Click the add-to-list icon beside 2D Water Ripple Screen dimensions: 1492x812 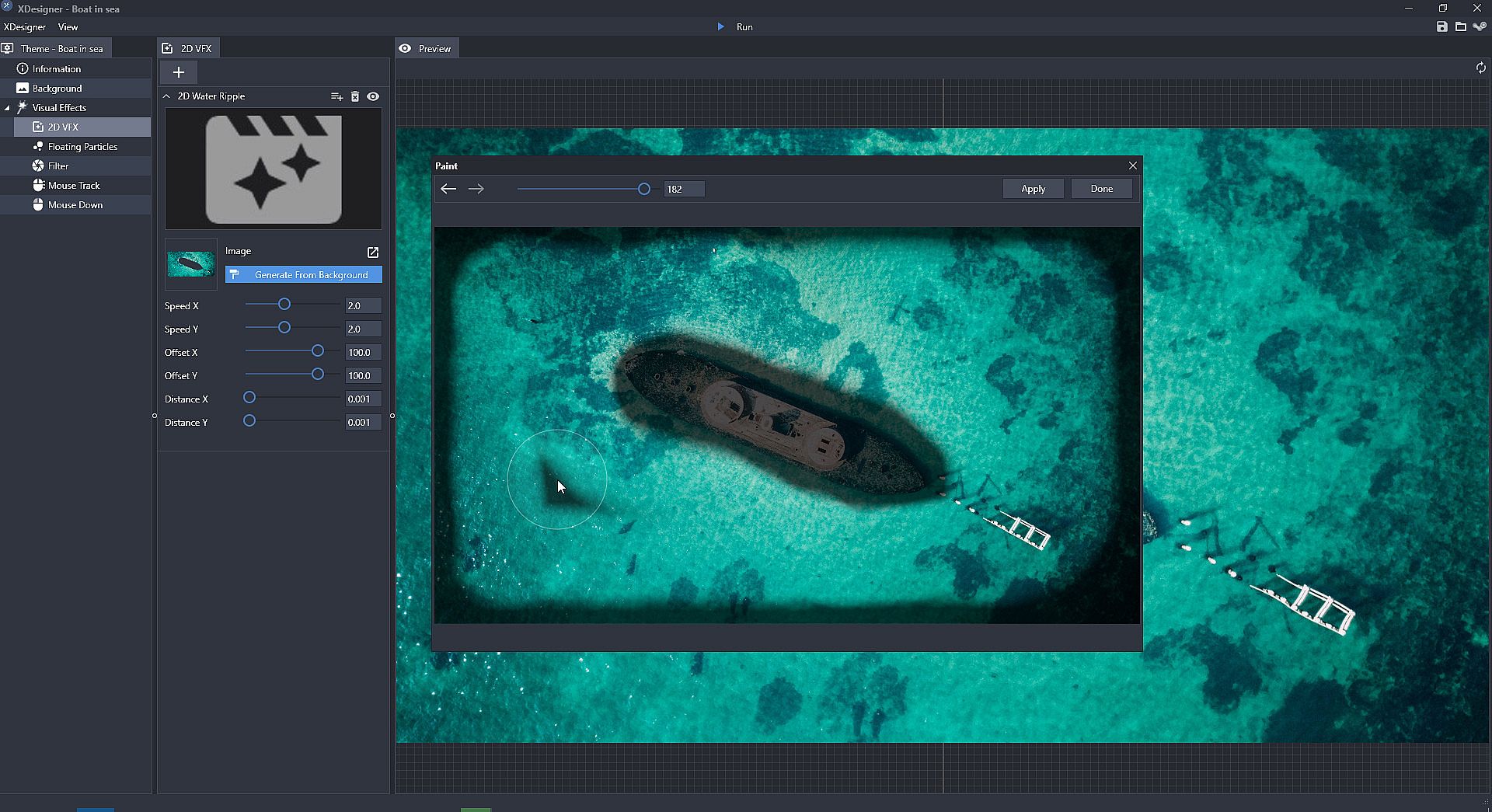pos(336,96)
